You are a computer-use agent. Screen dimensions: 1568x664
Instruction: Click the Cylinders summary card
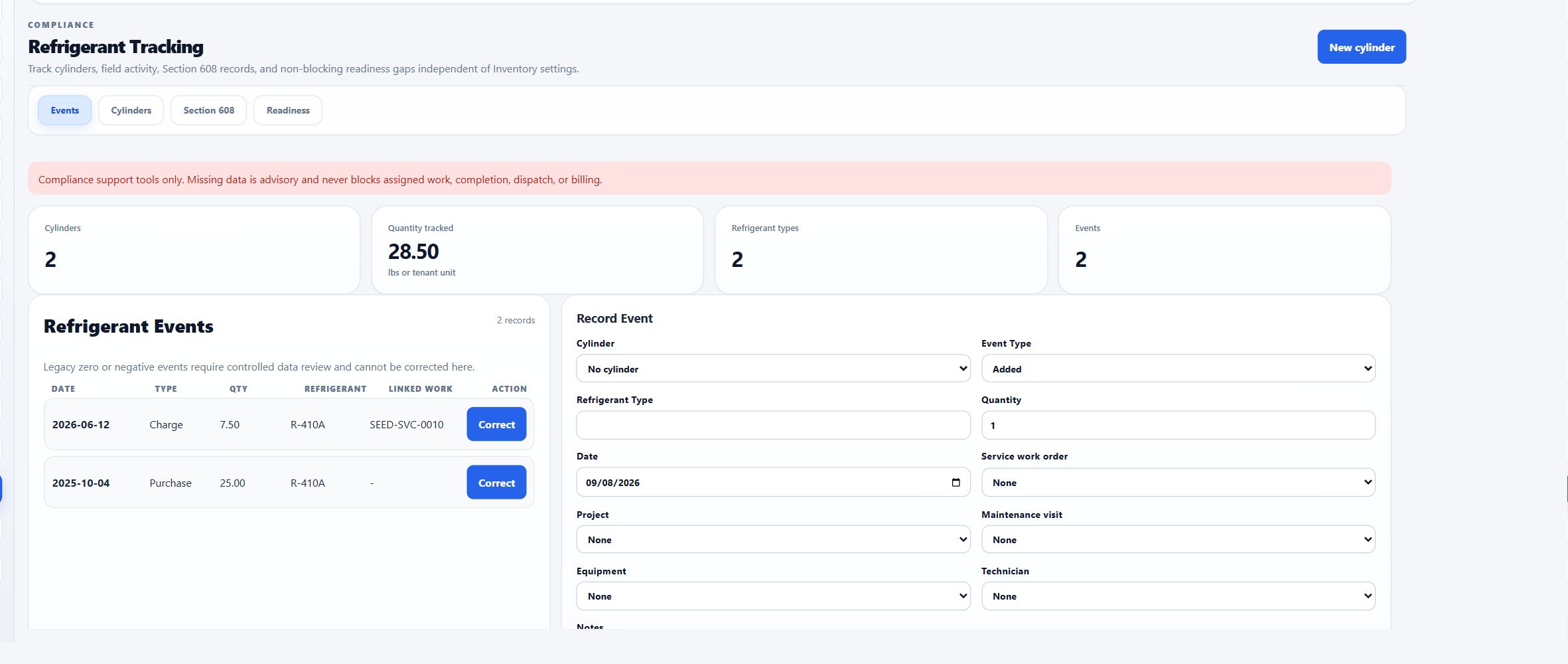pos(194,250)
